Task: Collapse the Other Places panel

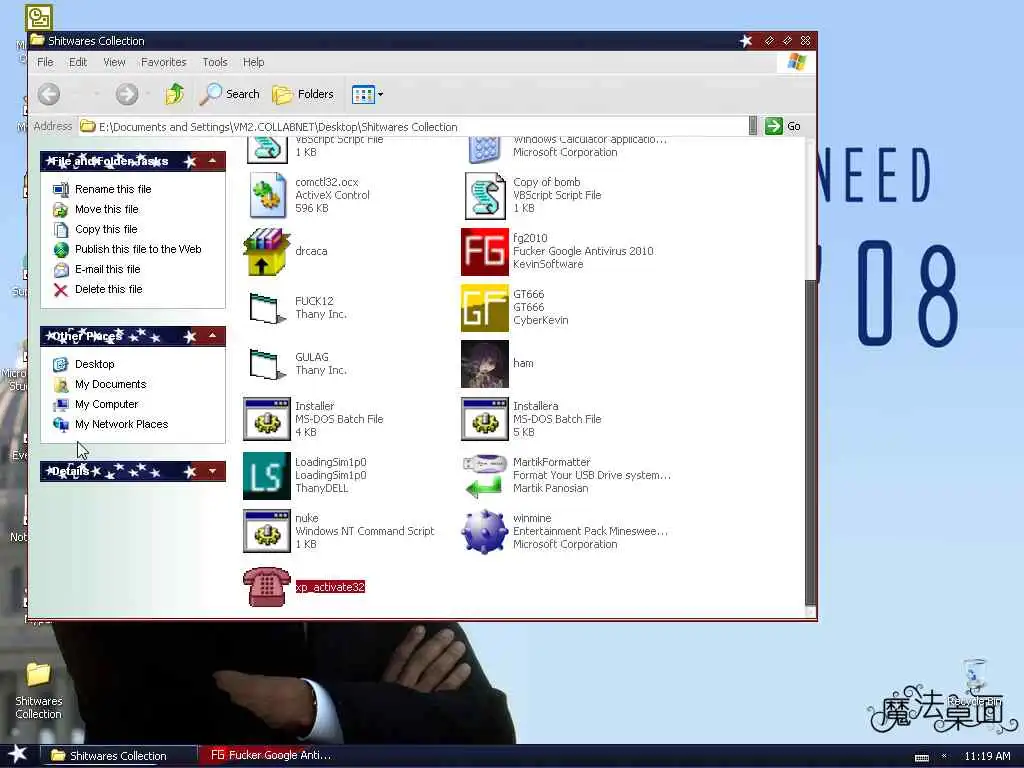Action: pyautogui.click(x=212, y=336)
